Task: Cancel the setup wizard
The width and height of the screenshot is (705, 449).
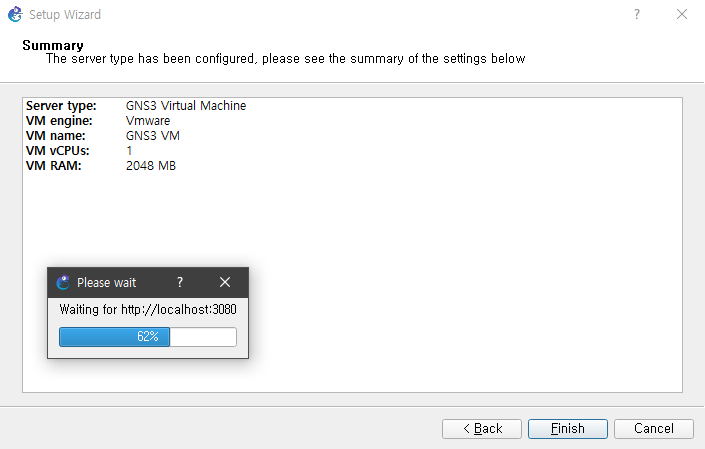Action: [654, 429]
